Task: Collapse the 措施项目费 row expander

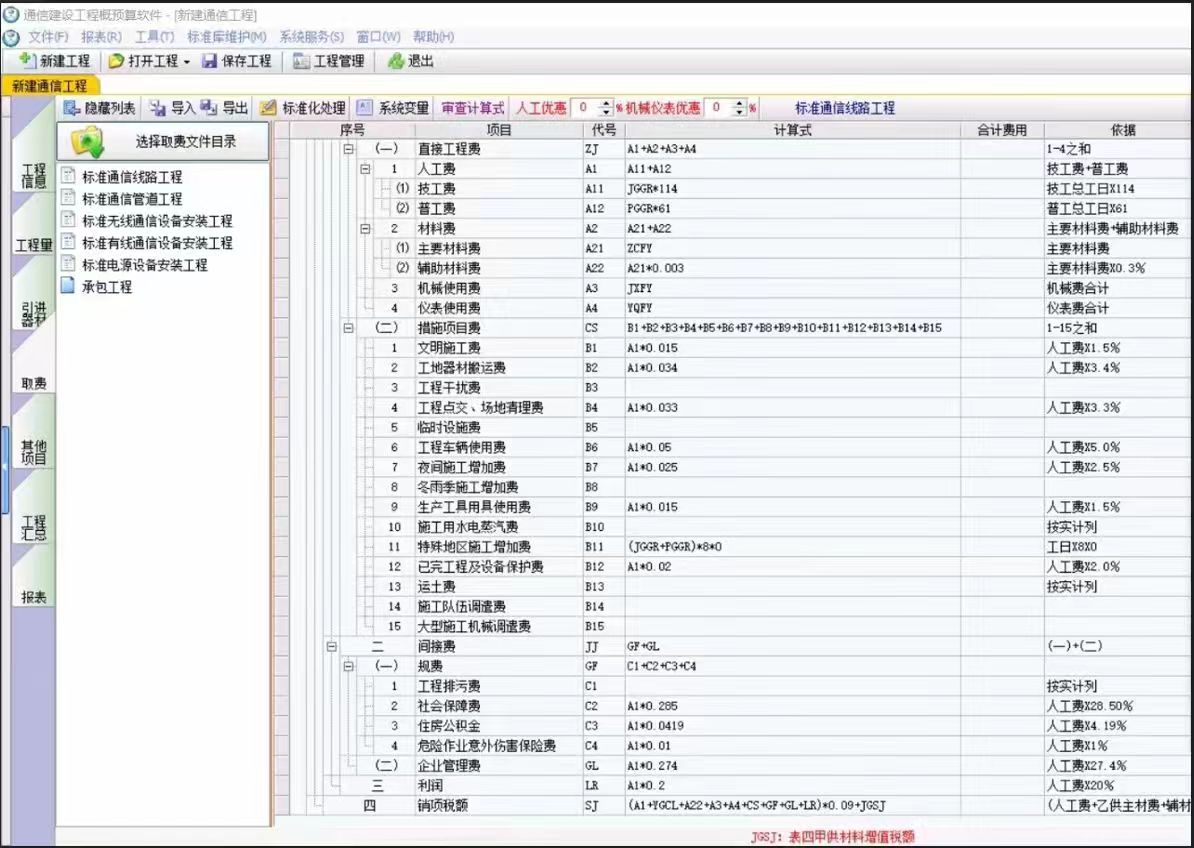Action: click(349, 328)
